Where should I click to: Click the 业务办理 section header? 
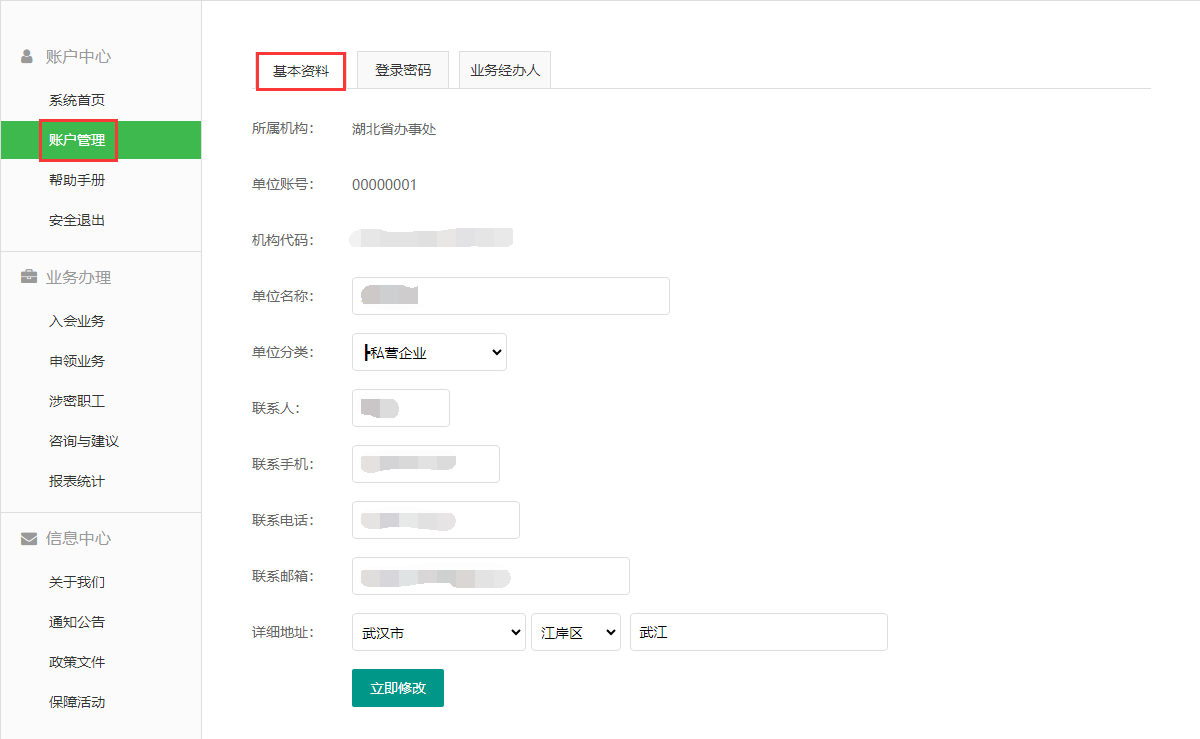click(x=78, y=277)
